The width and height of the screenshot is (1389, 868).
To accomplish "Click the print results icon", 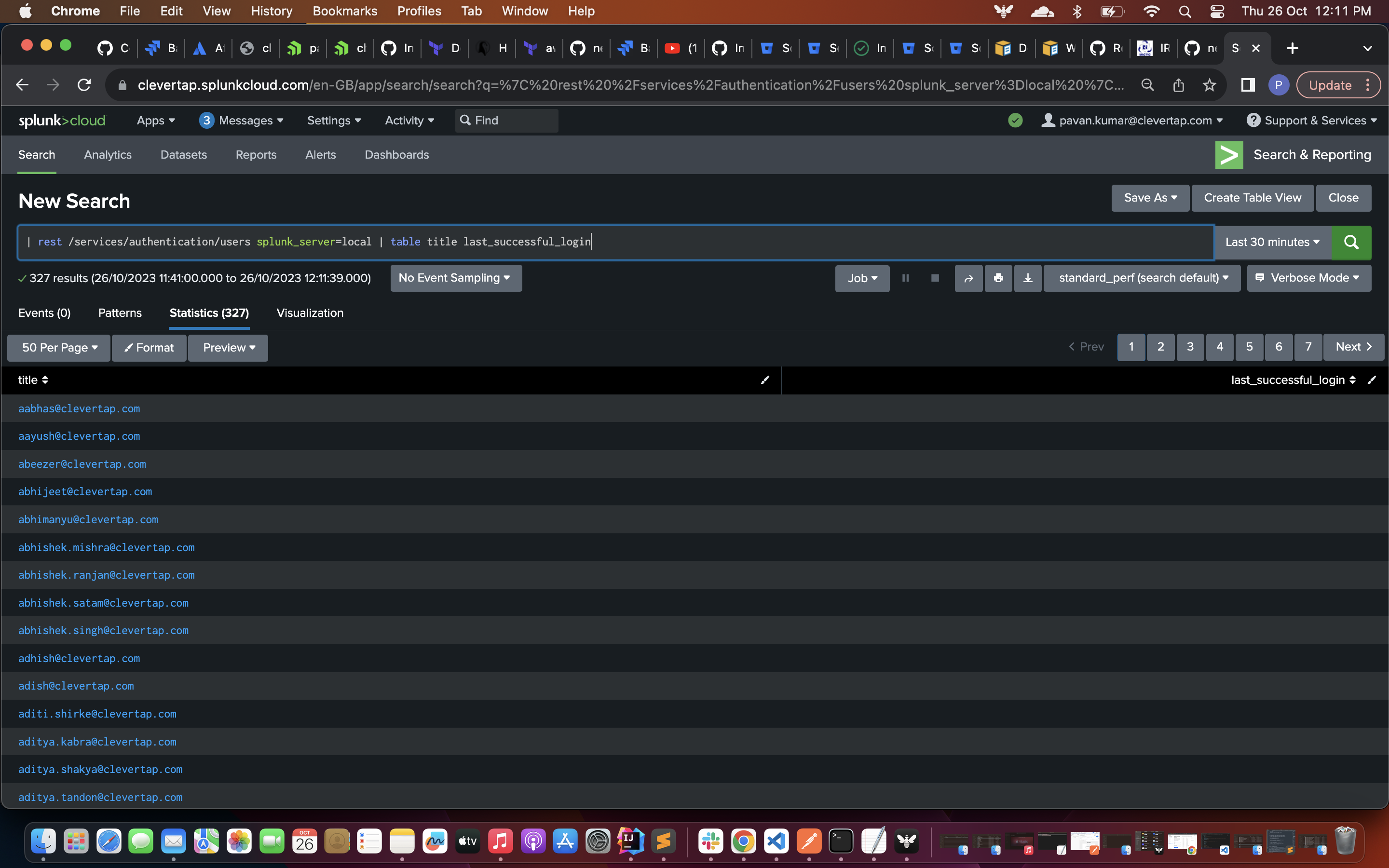I will [998, 278].
